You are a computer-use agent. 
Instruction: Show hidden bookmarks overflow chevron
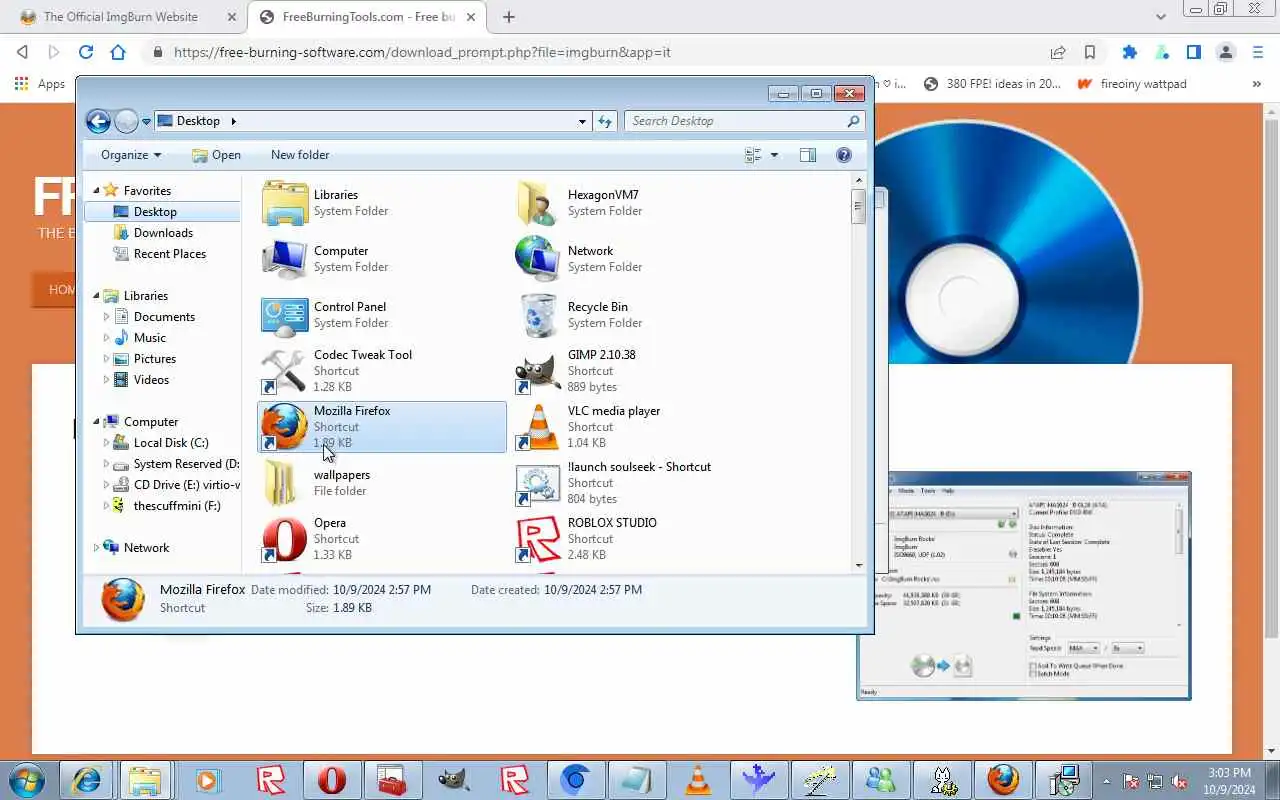(1257, 84)
